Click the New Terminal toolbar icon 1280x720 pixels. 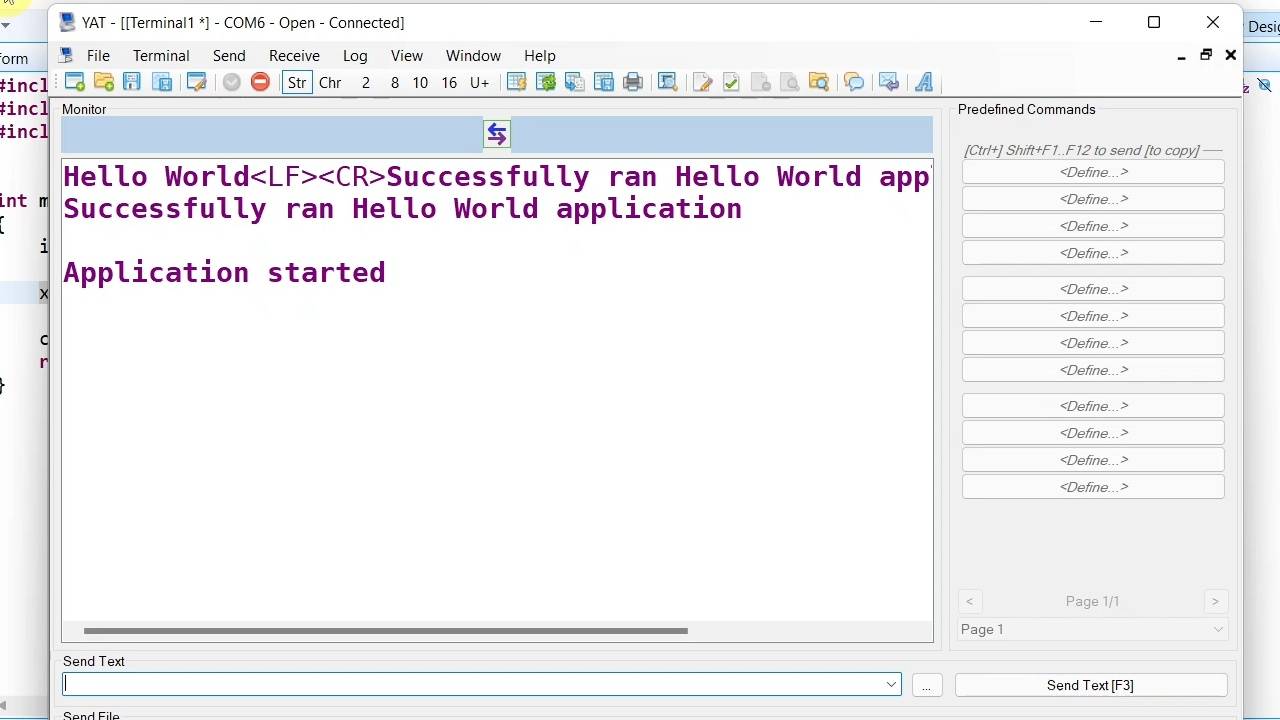(x=75, y=82)
